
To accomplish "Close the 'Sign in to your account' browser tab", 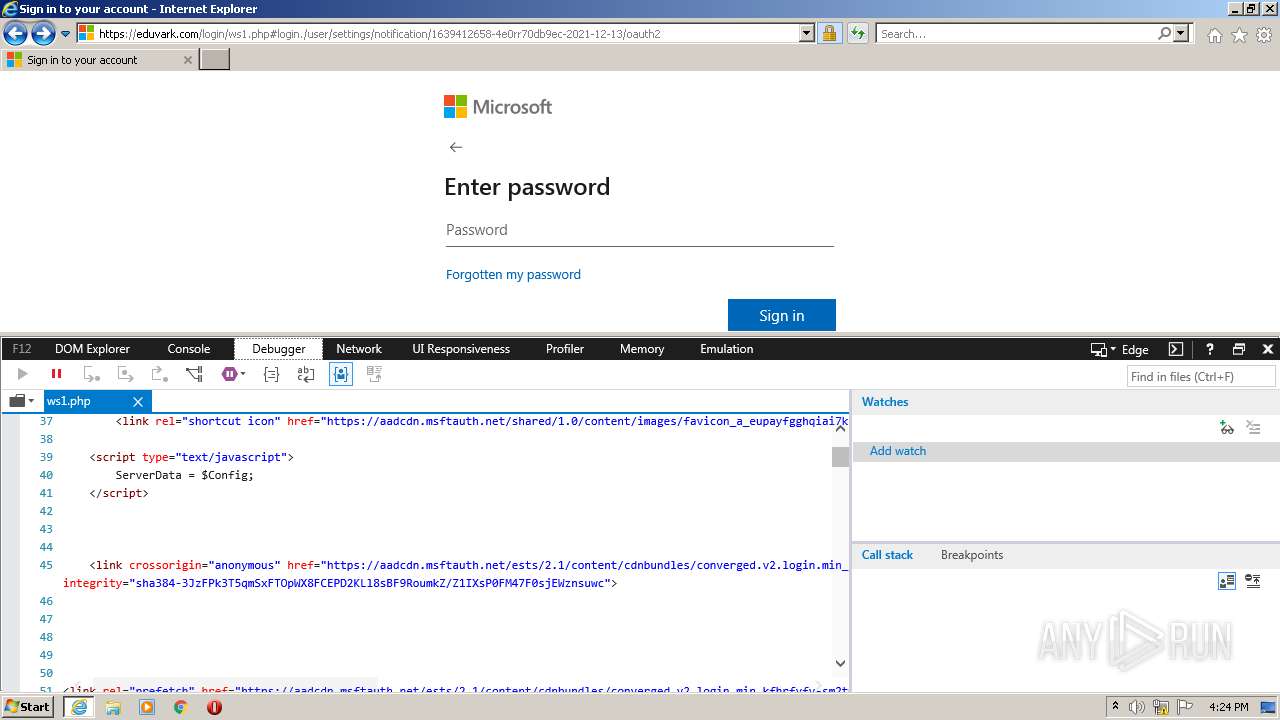I will click(187, 60).
